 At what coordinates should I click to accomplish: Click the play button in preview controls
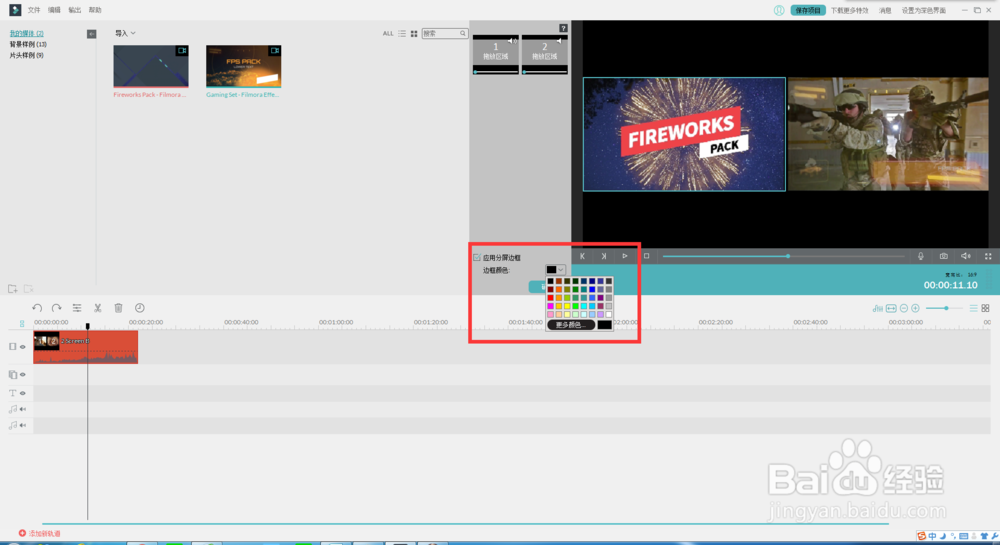625,256
